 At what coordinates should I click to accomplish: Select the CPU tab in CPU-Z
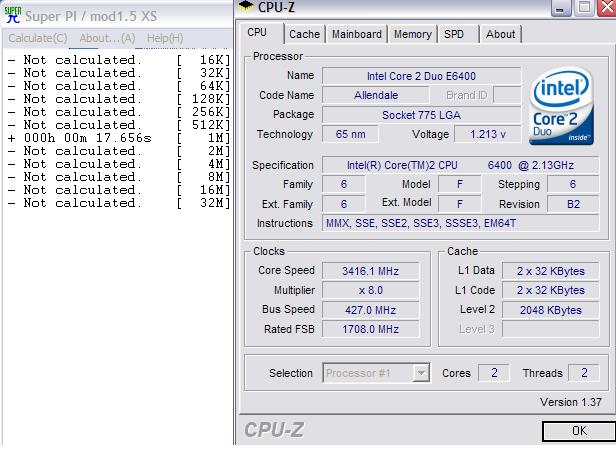257,33
